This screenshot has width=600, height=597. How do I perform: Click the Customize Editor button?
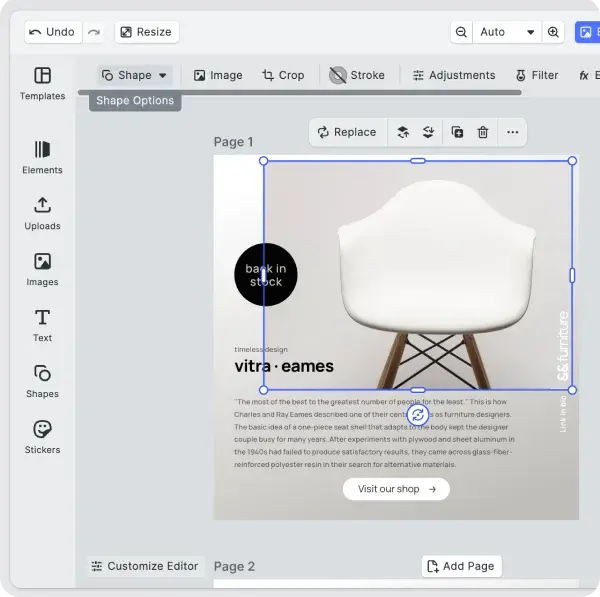tap(145, 566)
